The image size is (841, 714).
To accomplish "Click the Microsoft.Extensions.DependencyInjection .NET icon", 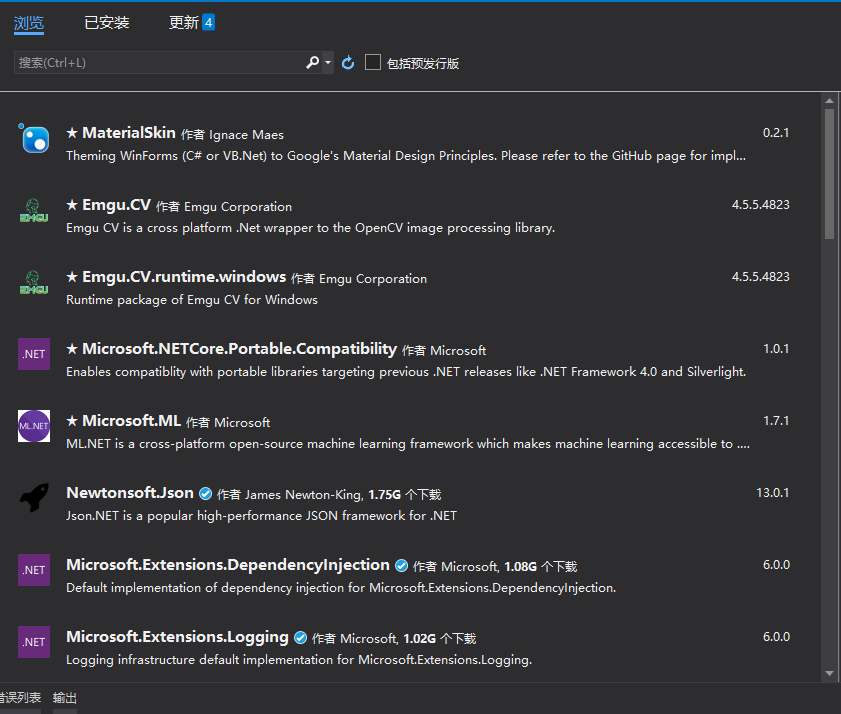I will coord(34,570).
